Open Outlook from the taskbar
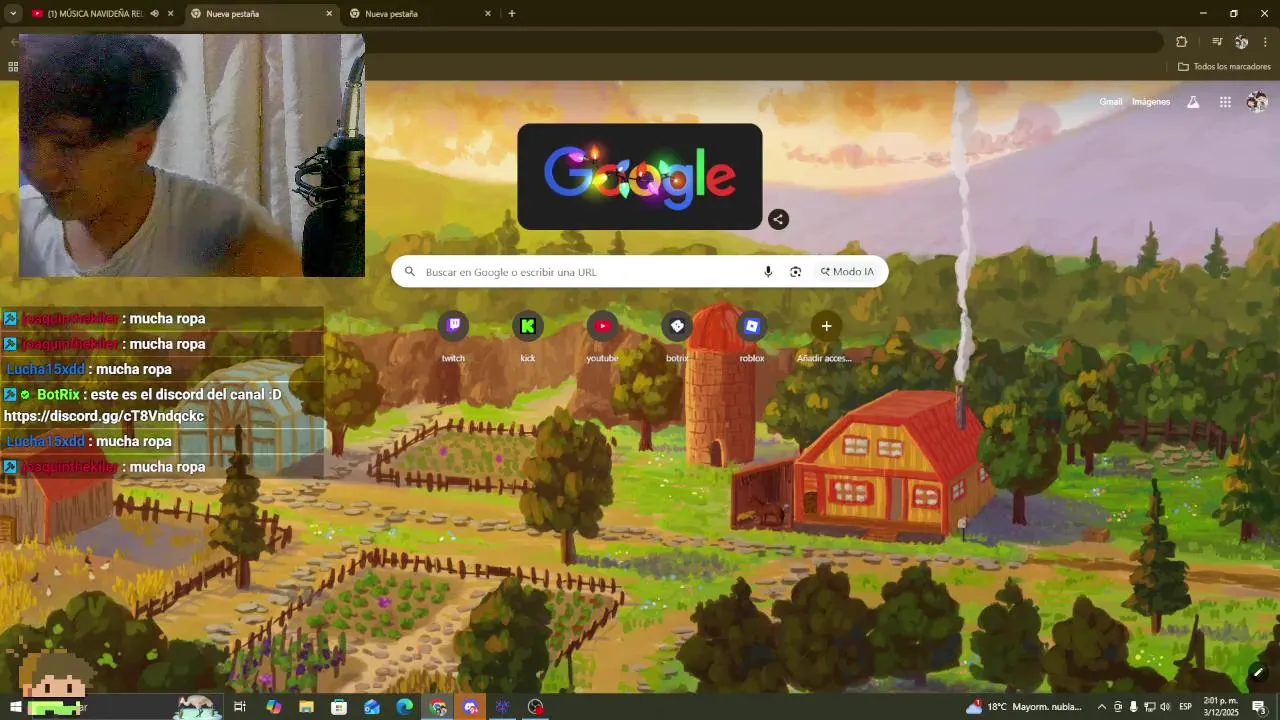The image size is (1280, 720). coord(372,707)
